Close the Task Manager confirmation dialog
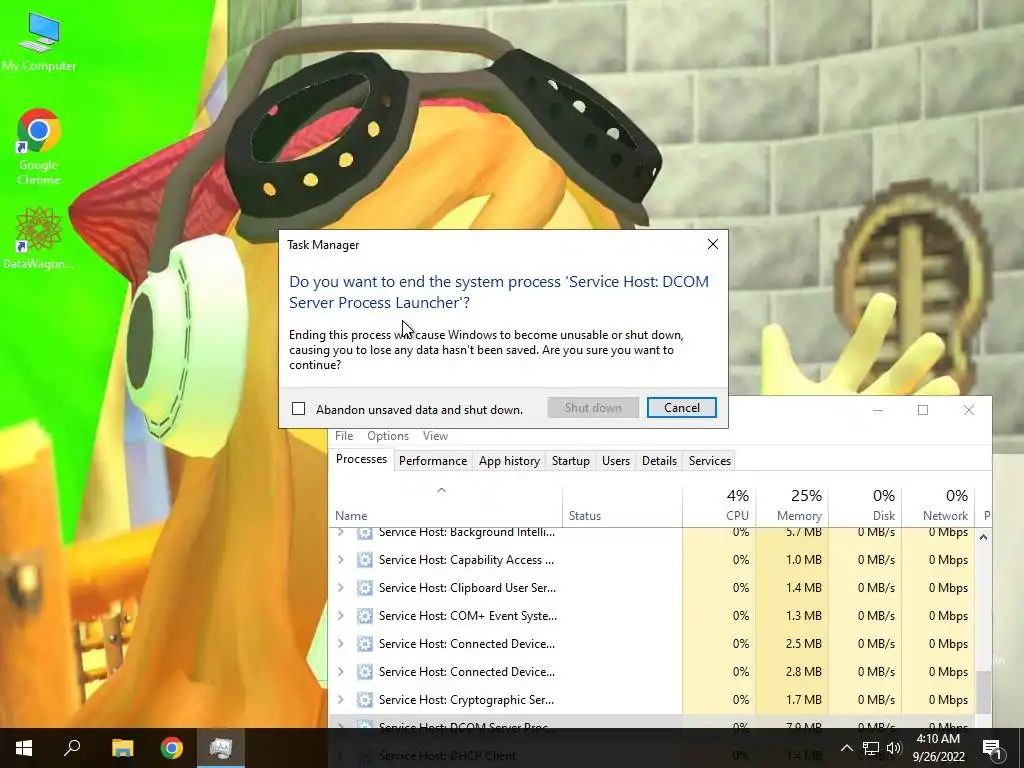1024x768 pixels. click(712, 244)
